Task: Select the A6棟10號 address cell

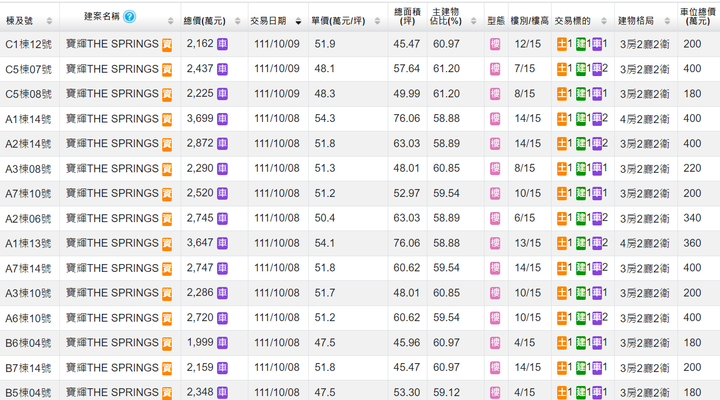Action: point(28,318)
